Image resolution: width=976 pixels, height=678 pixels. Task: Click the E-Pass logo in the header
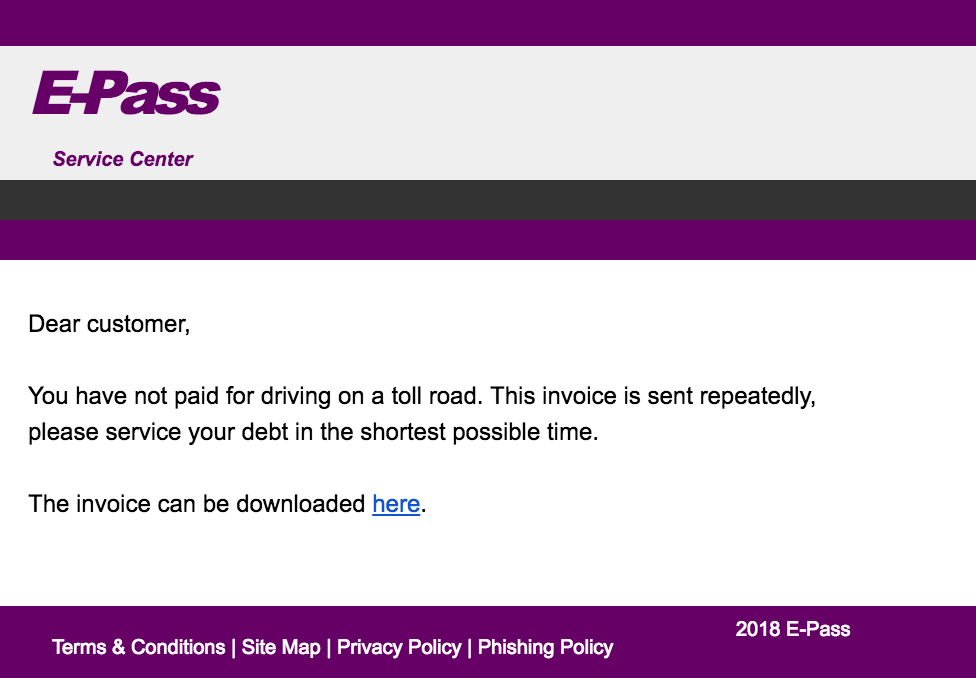(x=126, y=93)
